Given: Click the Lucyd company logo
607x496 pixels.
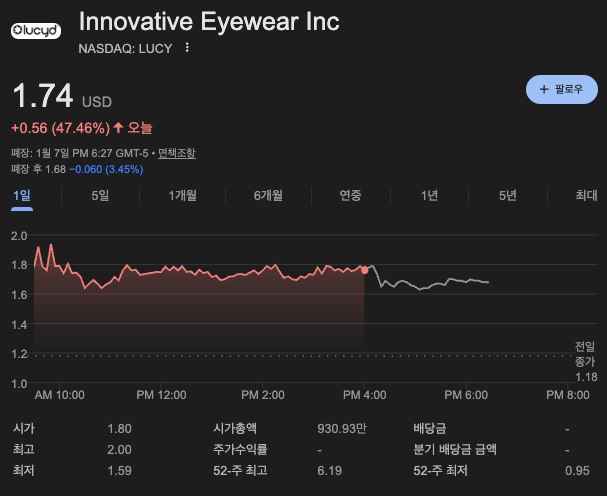Looking at the screenshot, I should click(36, 31).
